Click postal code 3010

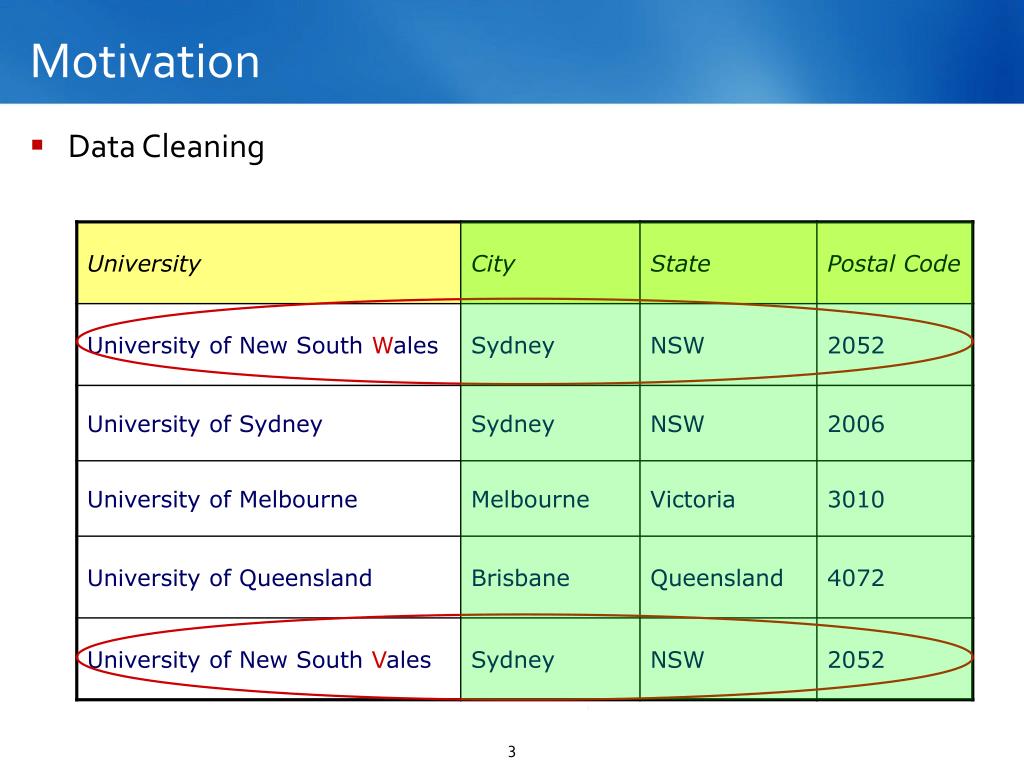coord(894,499)
